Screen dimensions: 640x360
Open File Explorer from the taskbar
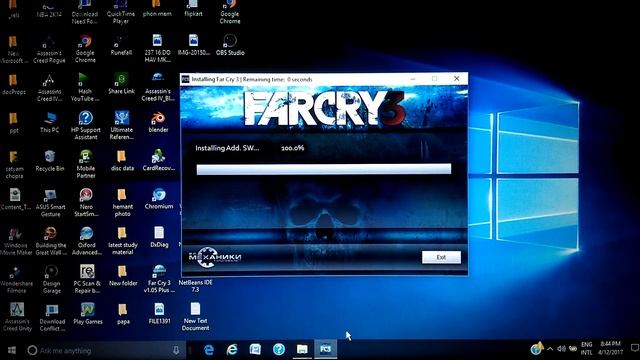click(x=302, y=350)
